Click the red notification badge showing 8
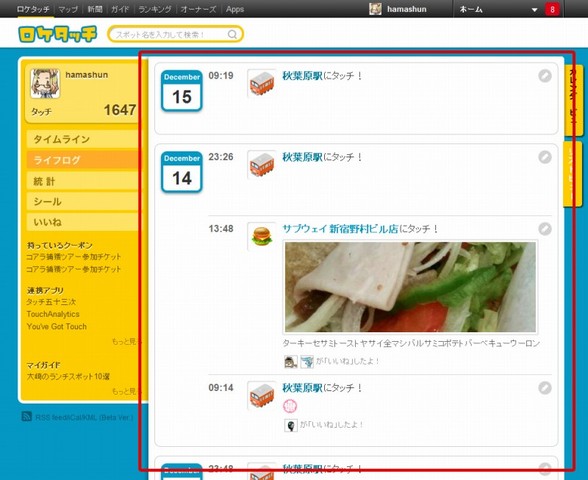Image resolution: width=588 pixels, height=480 pixels. pos(552,9)
